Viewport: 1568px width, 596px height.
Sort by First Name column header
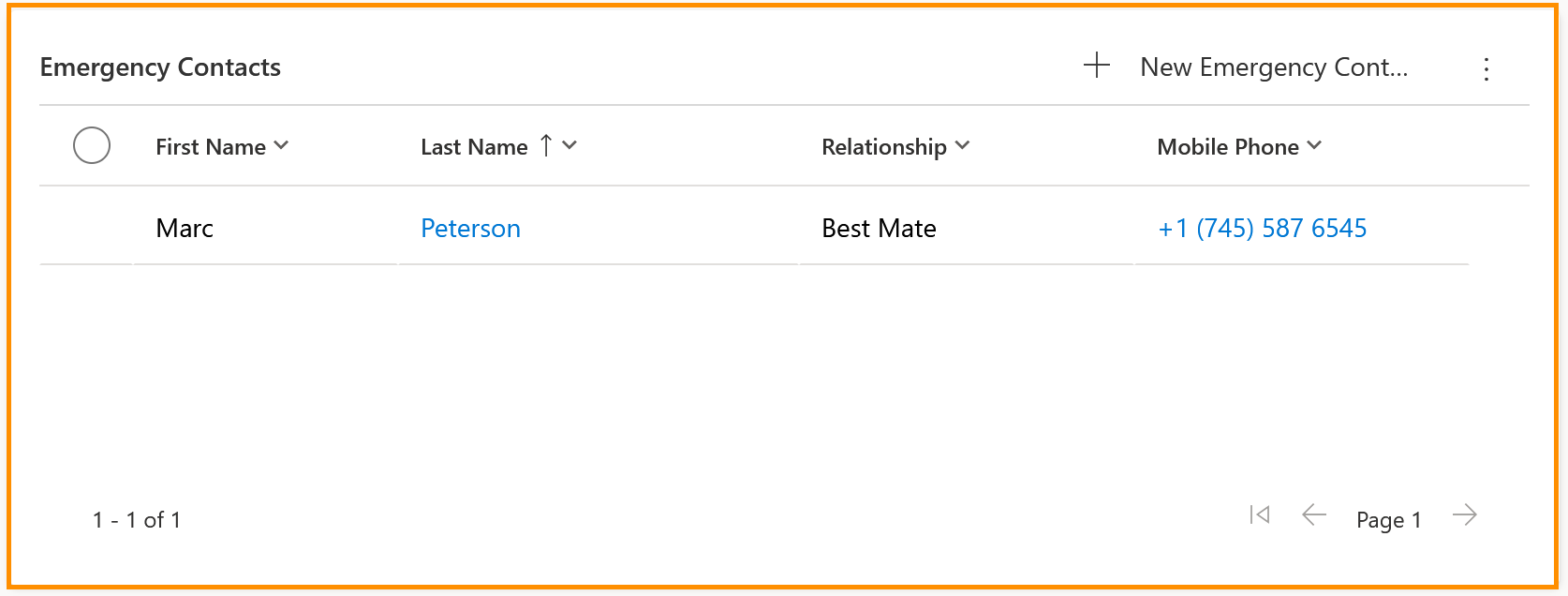click(211, 147)
